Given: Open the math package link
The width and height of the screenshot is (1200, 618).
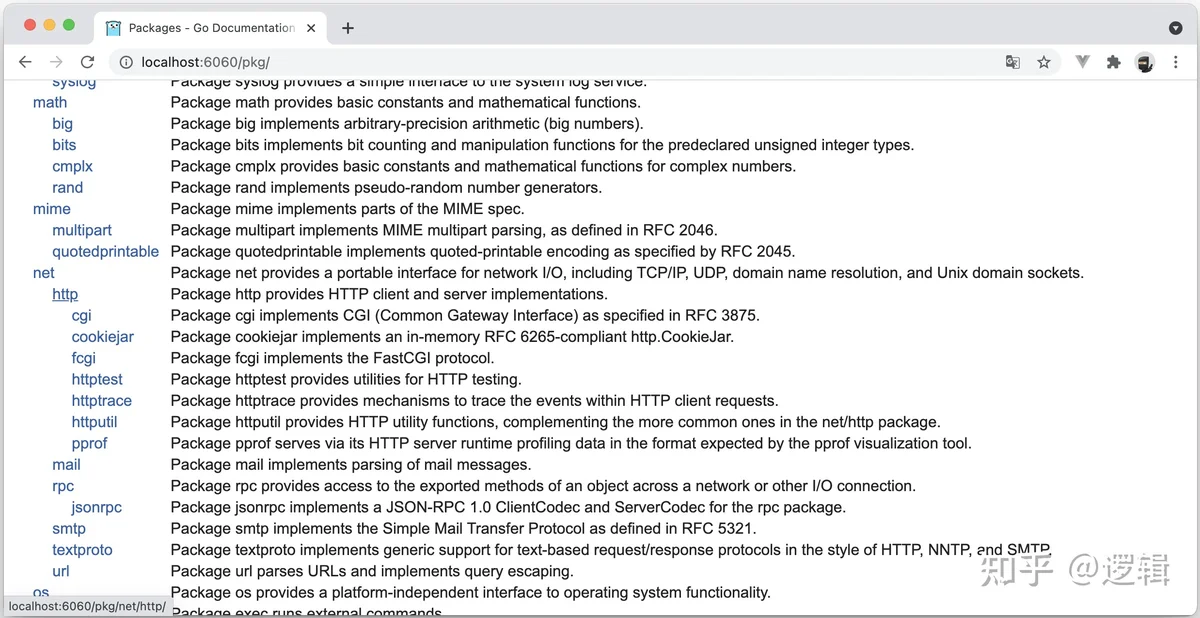Looking at the screenshot, I should pyautogui.click(x=50, y=102).
